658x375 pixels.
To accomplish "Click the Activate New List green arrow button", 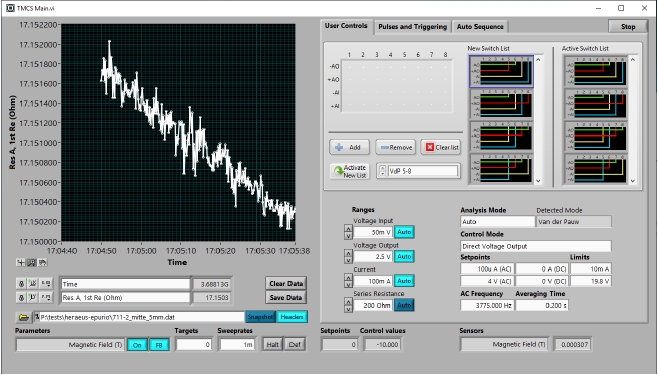I will click(349, 171).
